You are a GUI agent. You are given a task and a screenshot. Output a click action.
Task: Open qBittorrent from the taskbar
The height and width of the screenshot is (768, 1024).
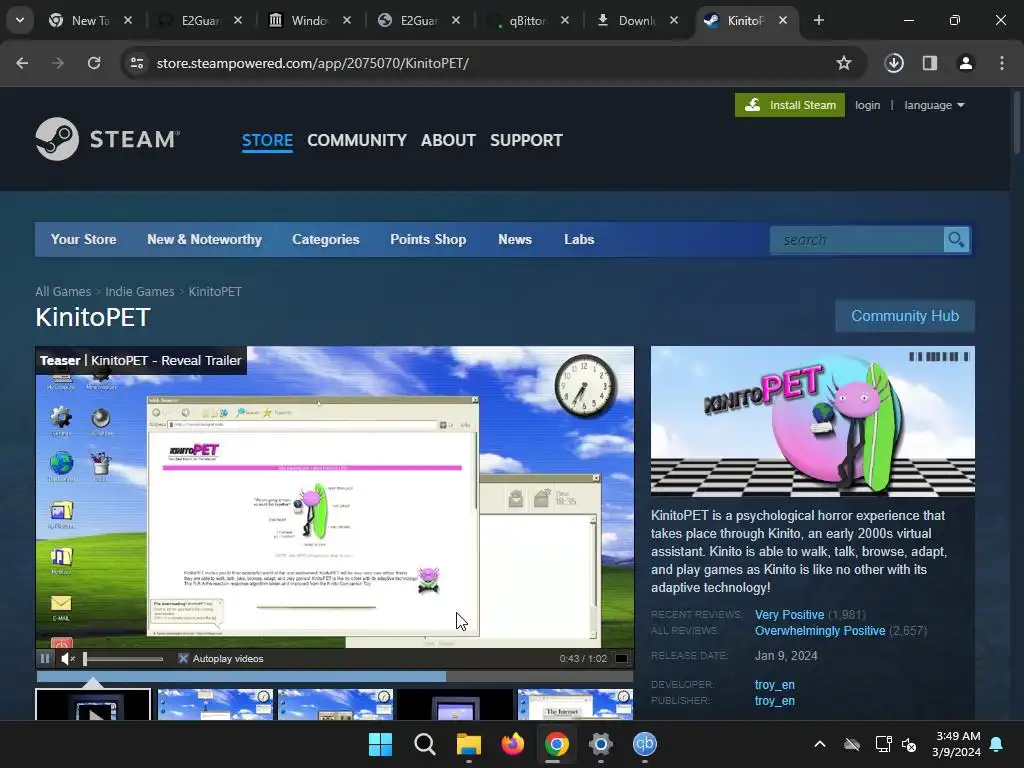pyautogui.click(x=645, y=744)
